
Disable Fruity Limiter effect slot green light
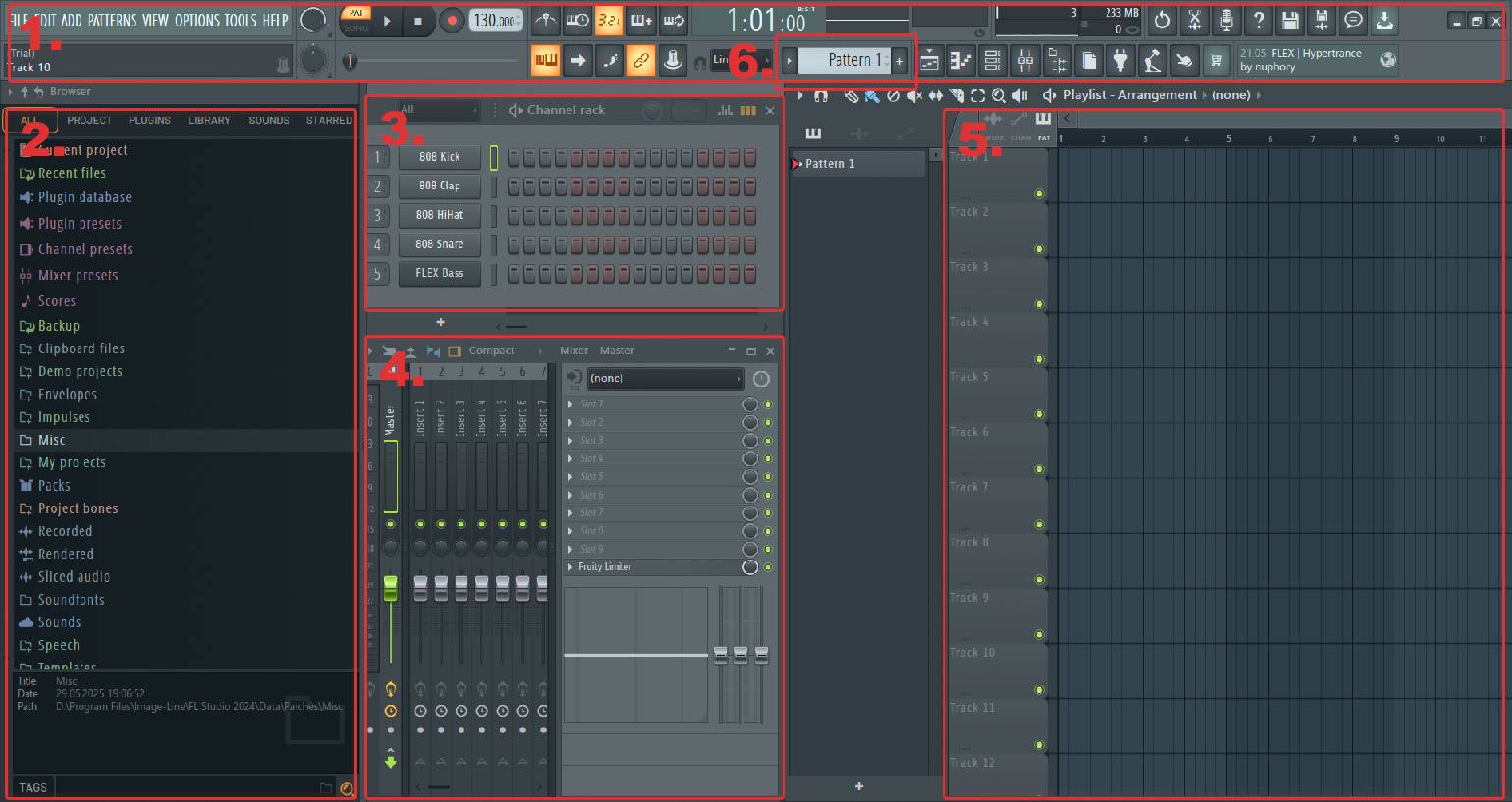click(x=768, y=567)
